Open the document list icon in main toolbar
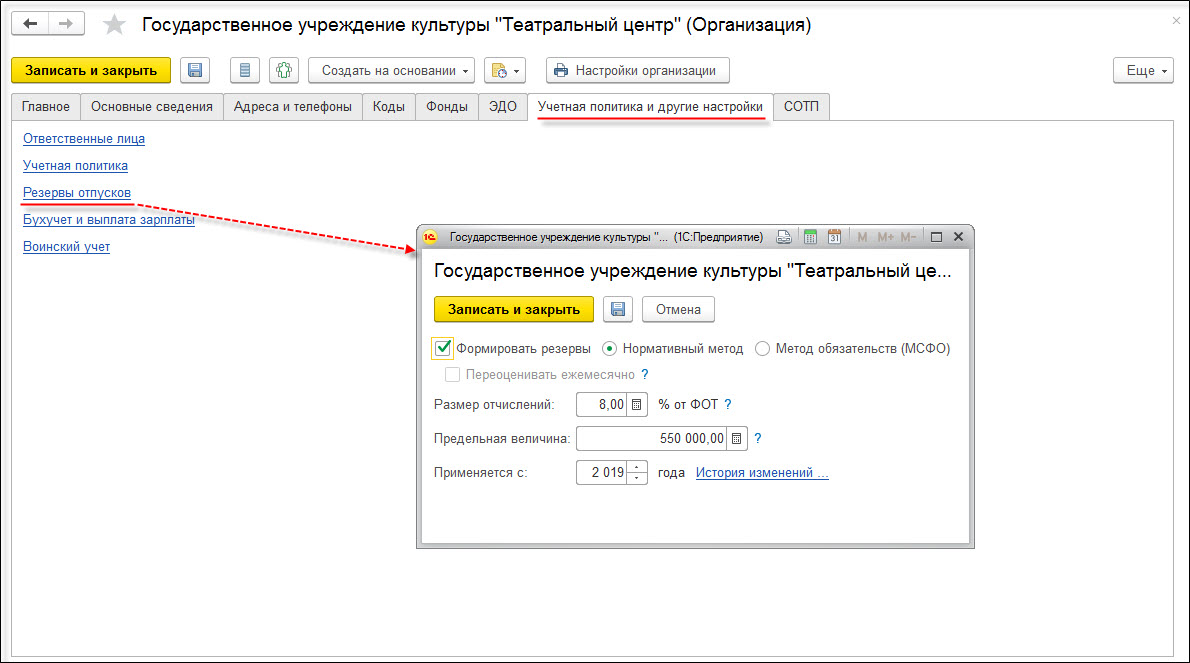 pyautogui.click(x=244, y=71)
